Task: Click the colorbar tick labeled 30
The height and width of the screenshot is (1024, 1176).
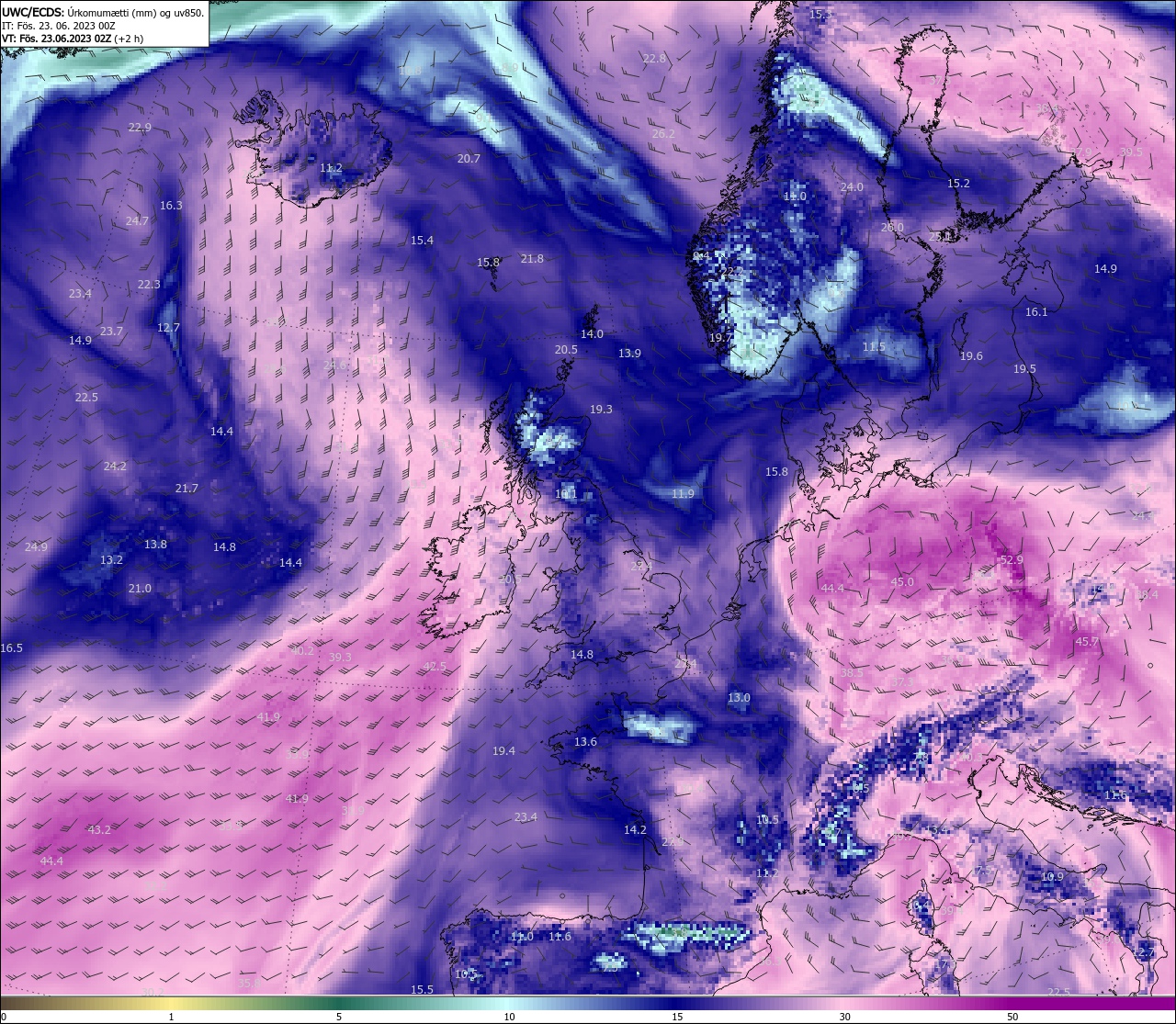Action: pyautogui.click(x=844, y=1017)
